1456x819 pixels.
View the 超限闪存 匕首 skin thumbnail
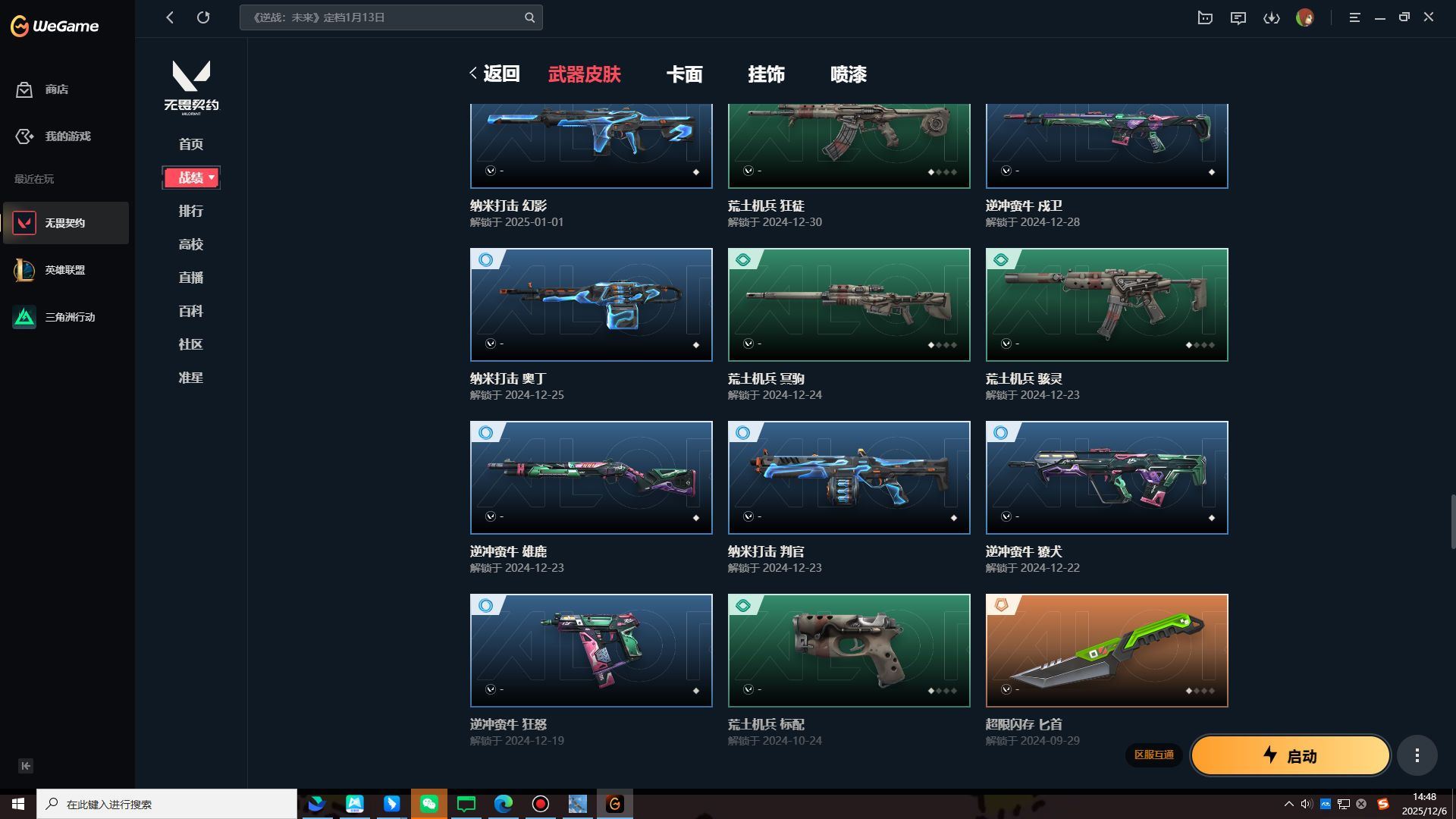tap(1106, 650)
